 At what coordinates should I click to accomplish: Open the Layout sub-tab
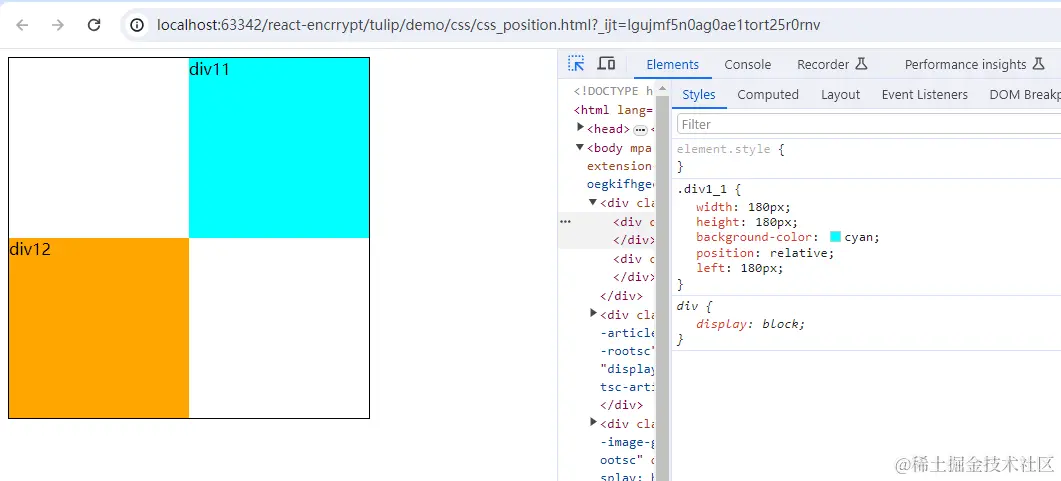pos(840,95)
